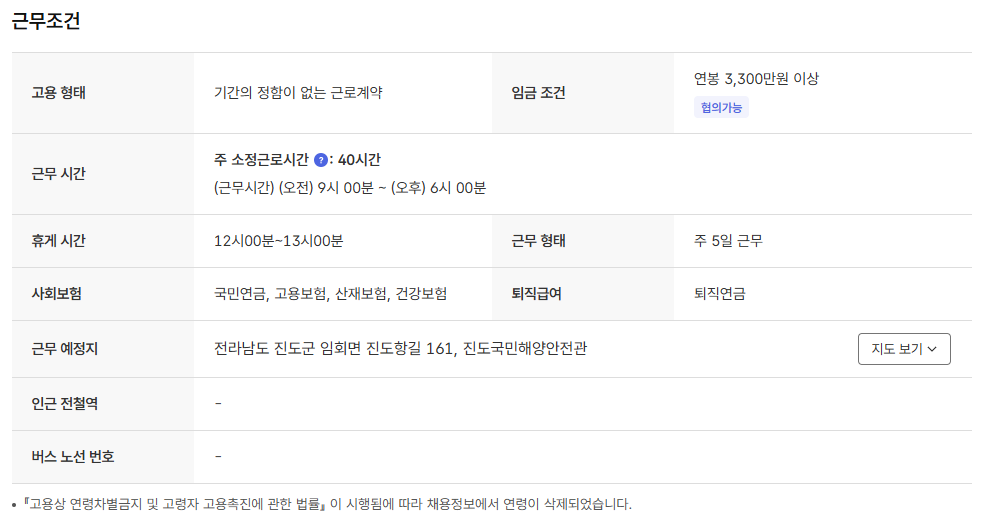Viewport: 1000px width, 528px height.
Task: Select the 연봉 3,300만원 이상 salary text
Action: point(756,78)
